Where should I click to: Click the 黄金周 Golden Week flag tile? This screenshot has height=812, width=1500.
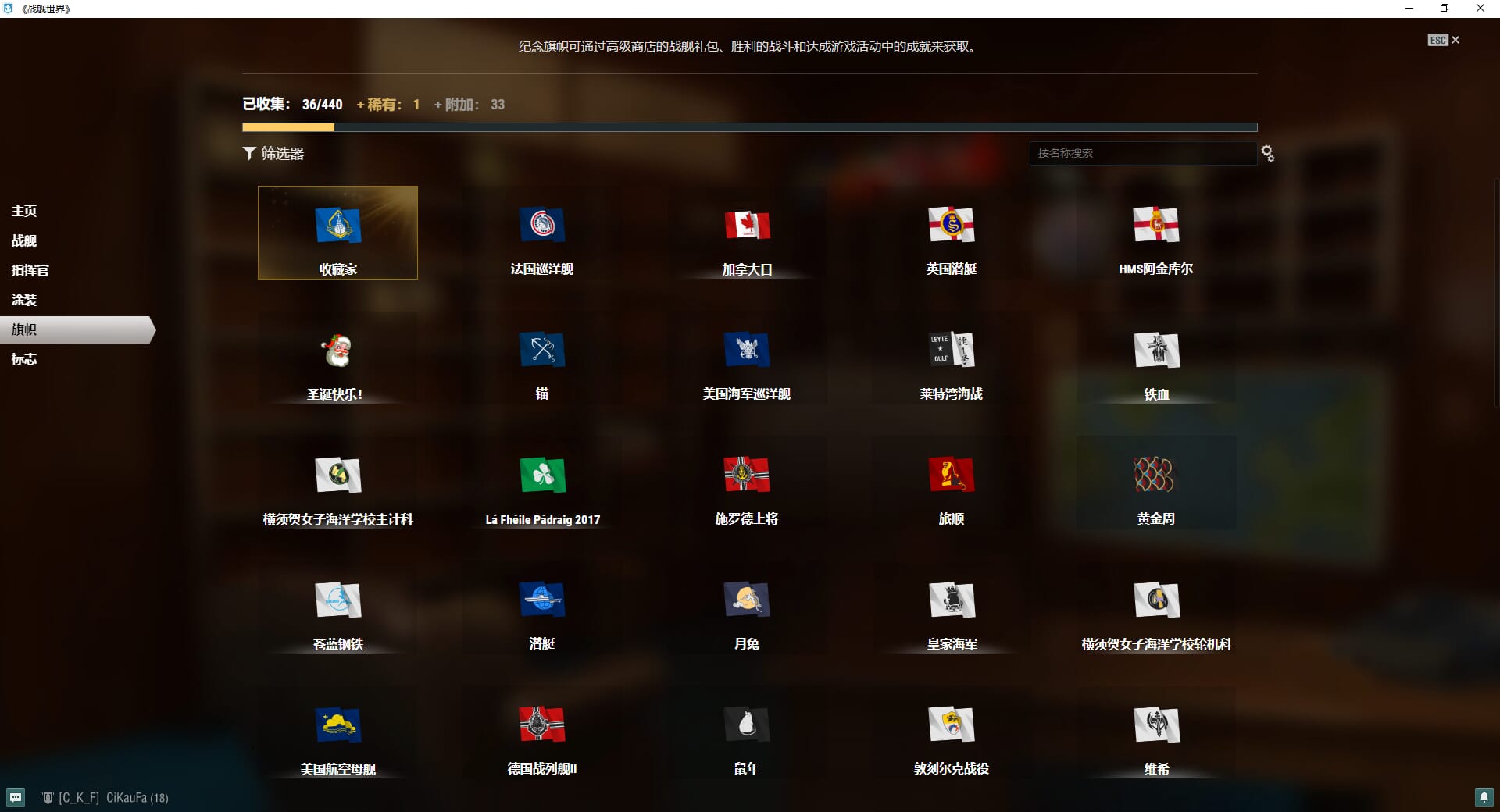tap(1155, 483)
